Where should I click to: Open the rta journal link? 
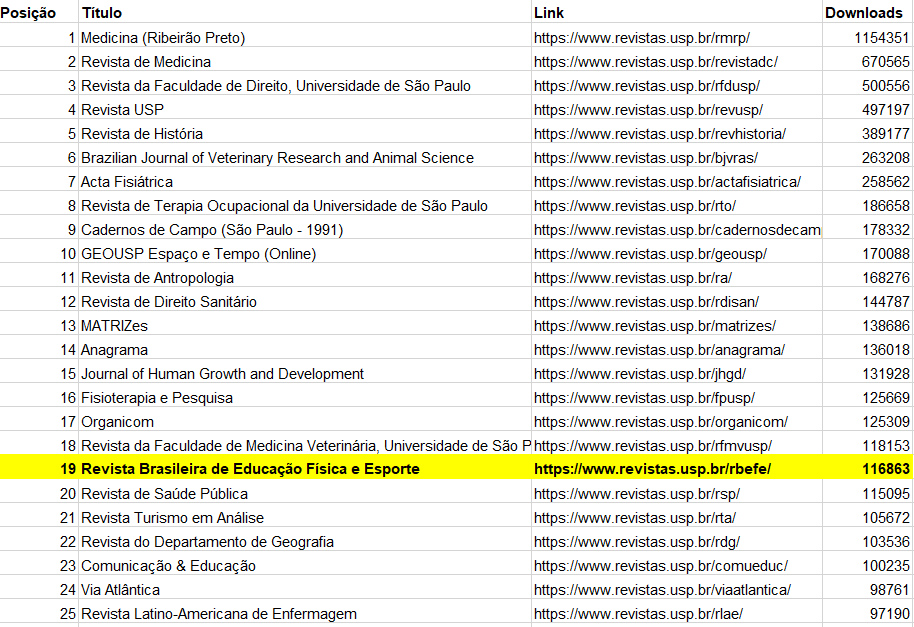[635, 517]
